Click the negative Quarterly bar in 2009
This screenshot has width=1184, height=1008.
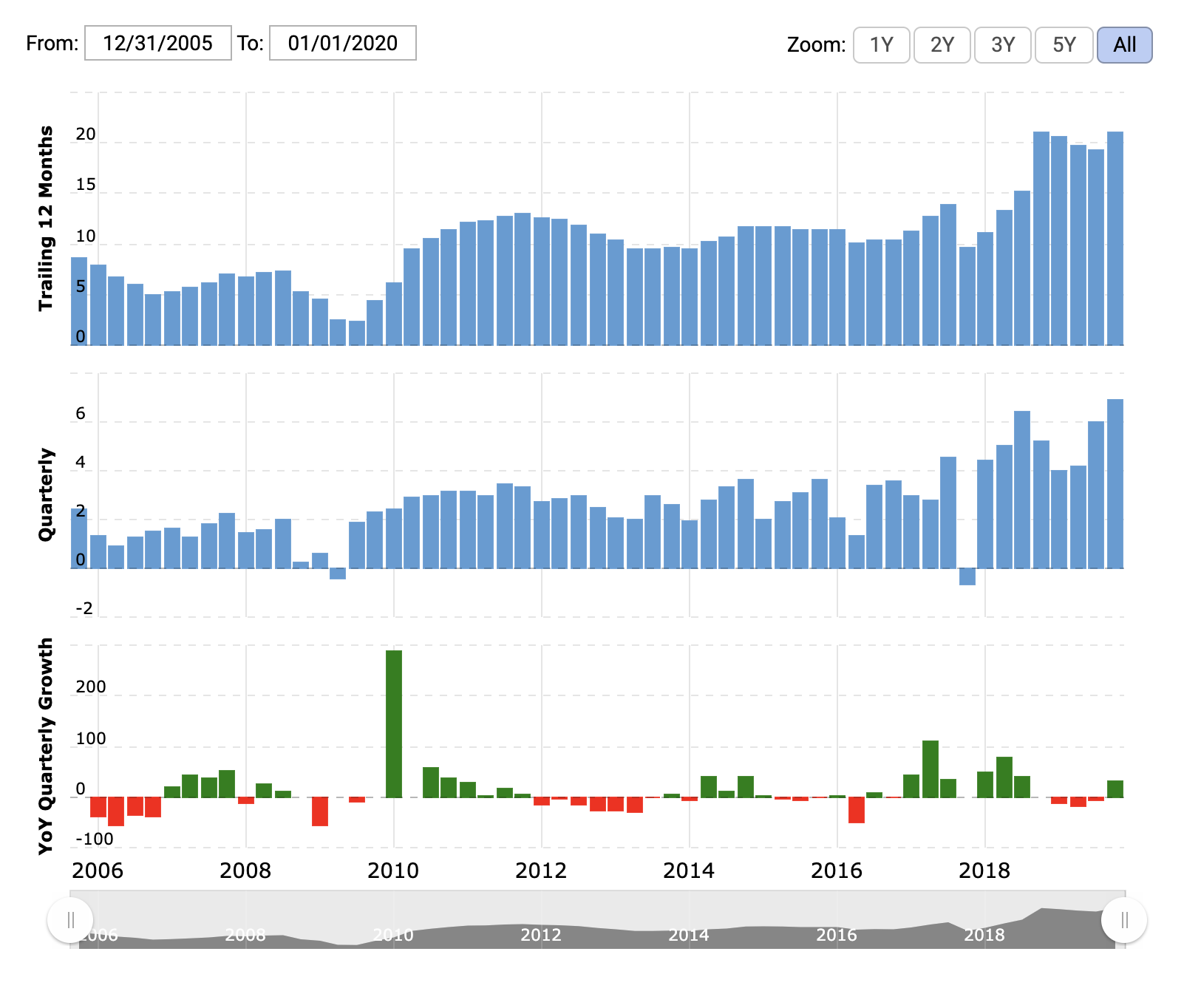[x=338, y=573]
